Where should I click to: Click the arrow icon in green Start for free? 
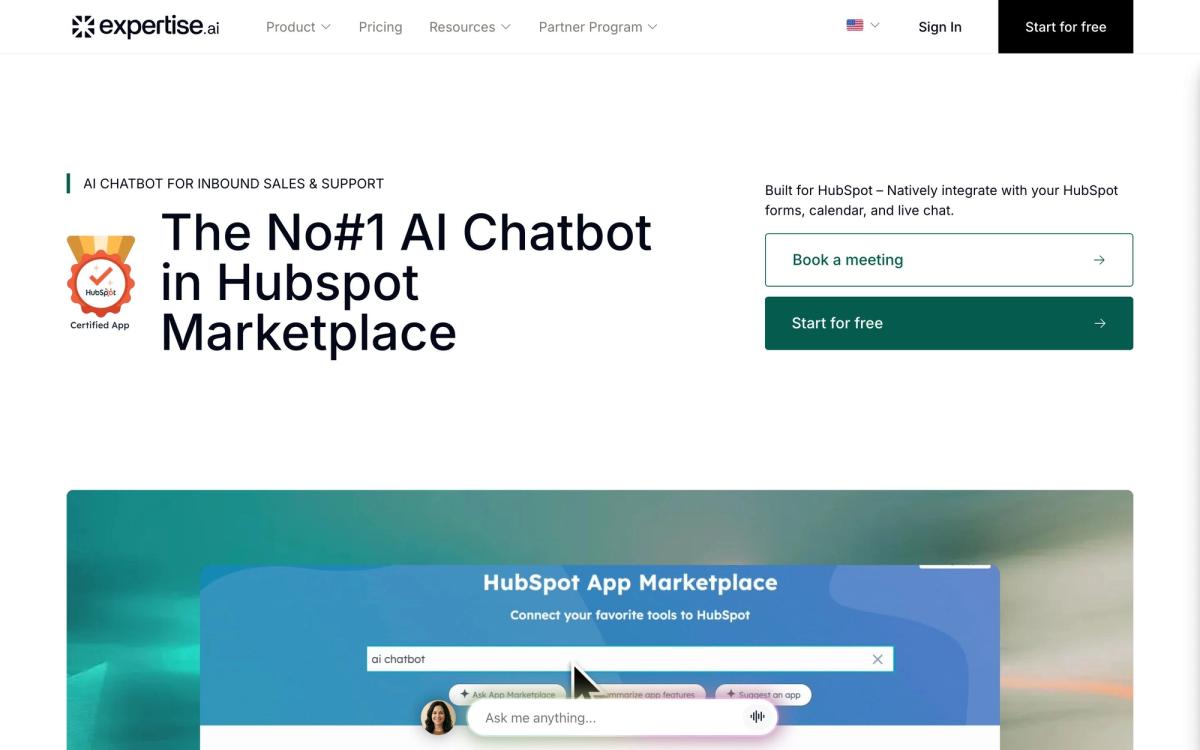click(1099, 323)
